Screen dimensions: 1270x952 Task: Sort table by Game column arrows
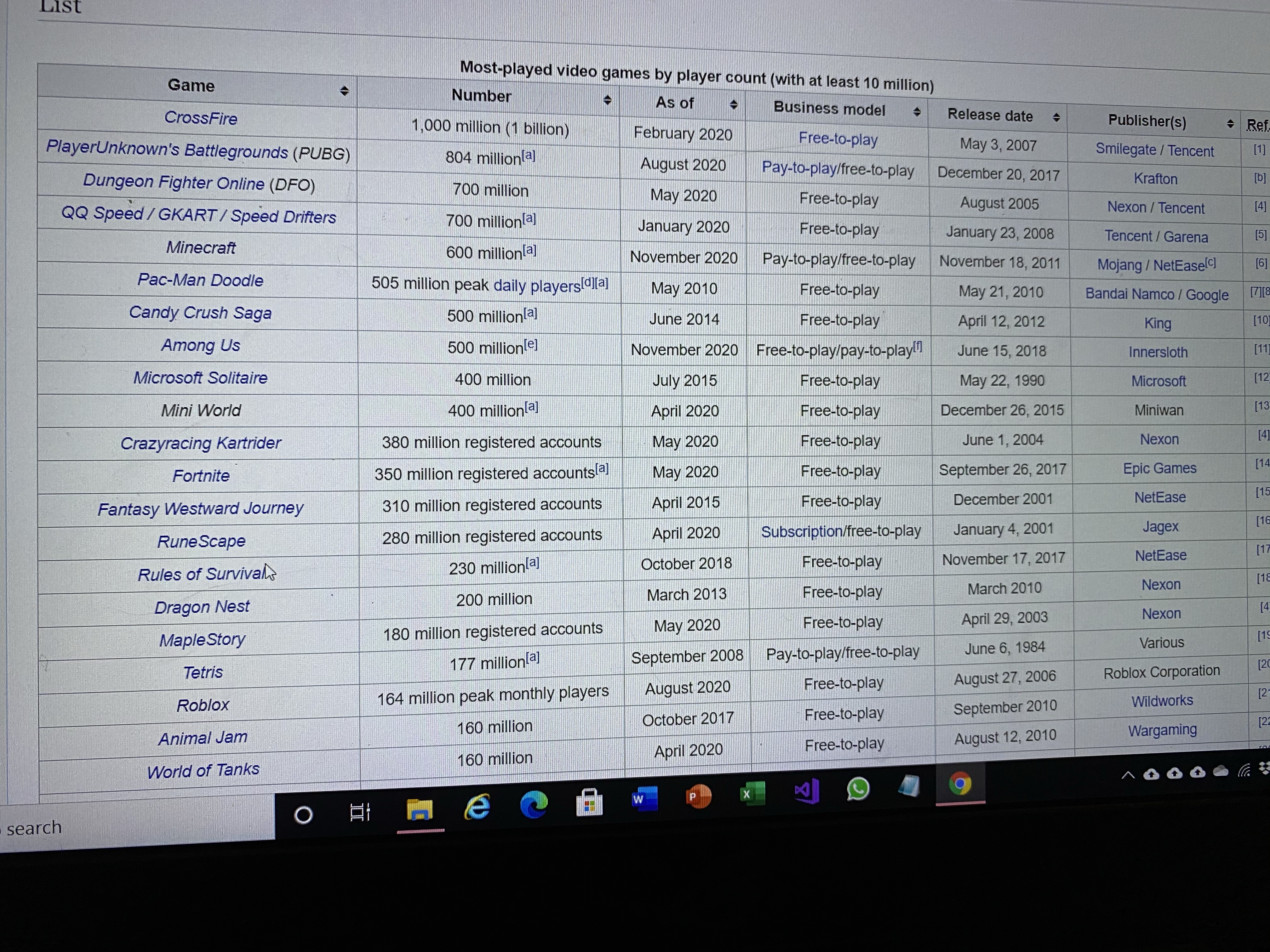pyautogui.click(x=344, y=91)
